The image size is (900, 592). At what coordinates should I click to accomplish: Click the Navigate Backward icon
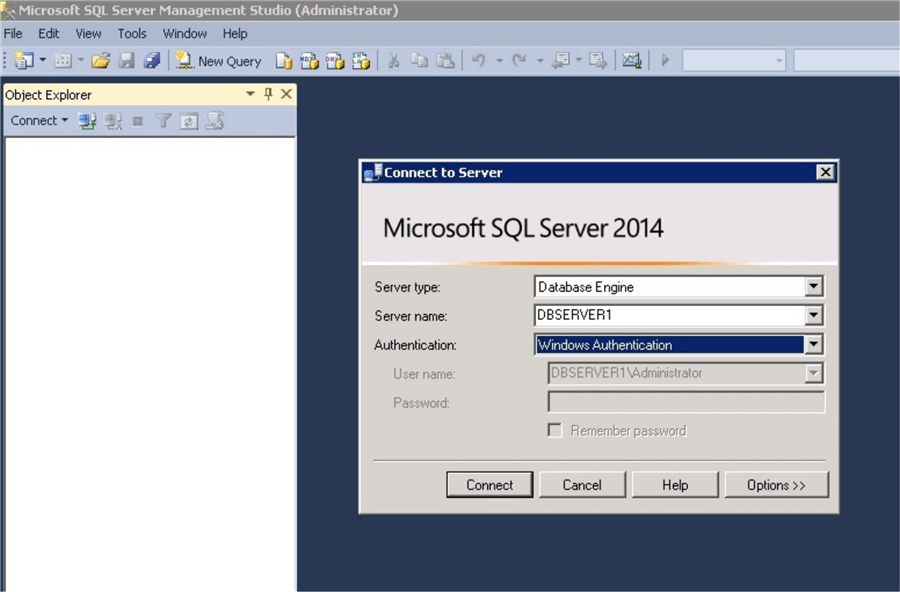click(x=560, y=60)
